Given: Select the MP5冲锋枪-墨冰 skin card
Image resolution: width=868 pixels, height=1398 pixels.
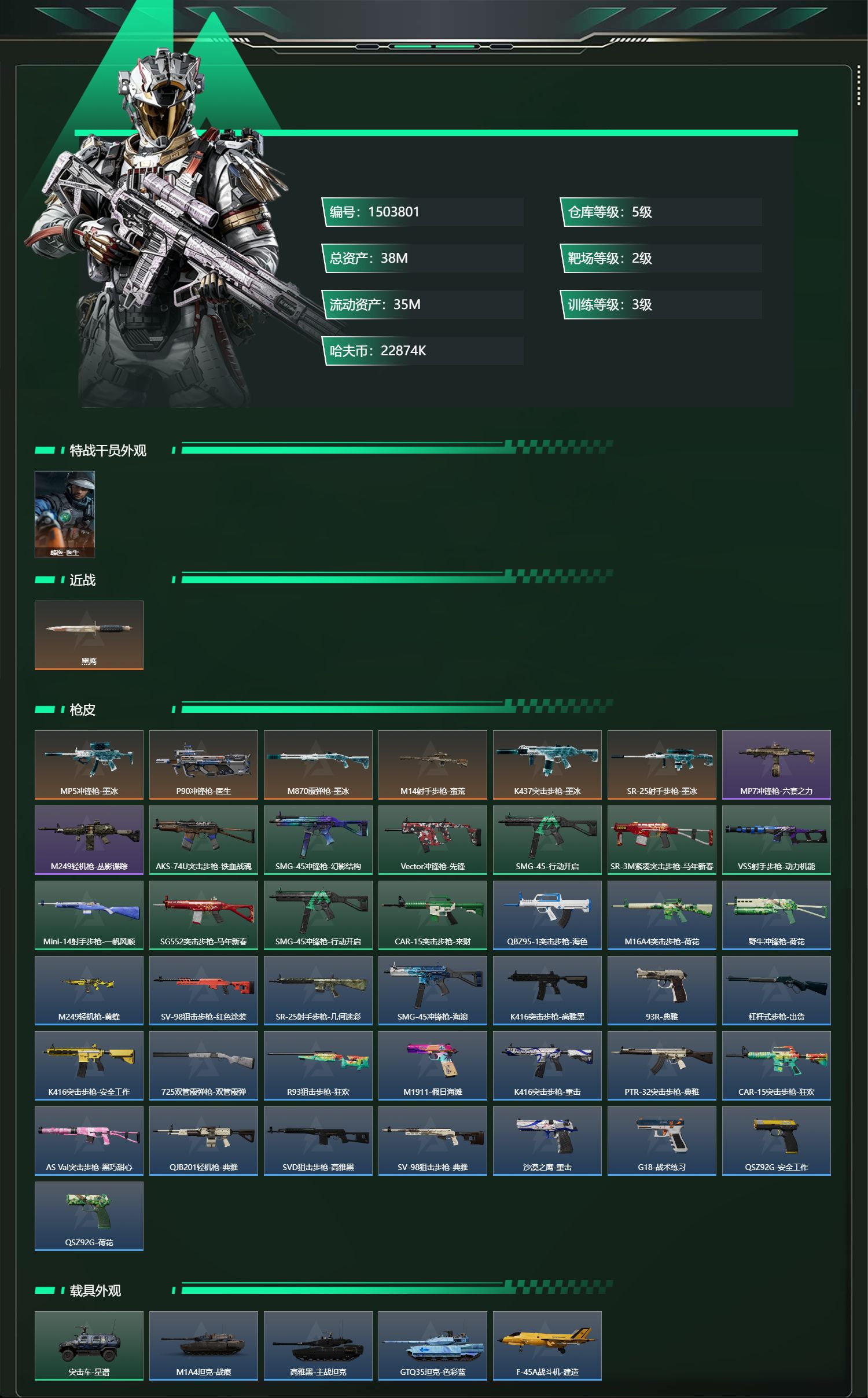Looking at the screenshot, I should (x=89, y=764).
